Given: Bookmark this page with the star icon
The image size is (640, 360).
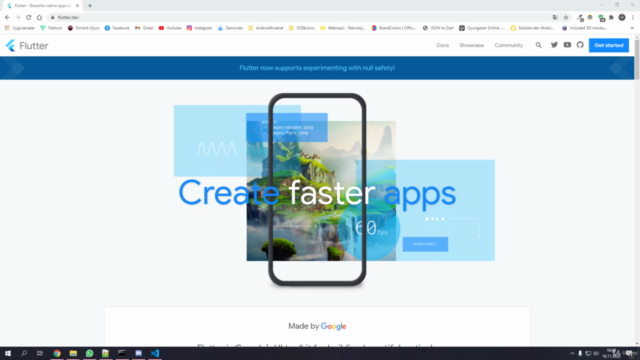Looking at the screenshot, I should click(x=566, y=17).
